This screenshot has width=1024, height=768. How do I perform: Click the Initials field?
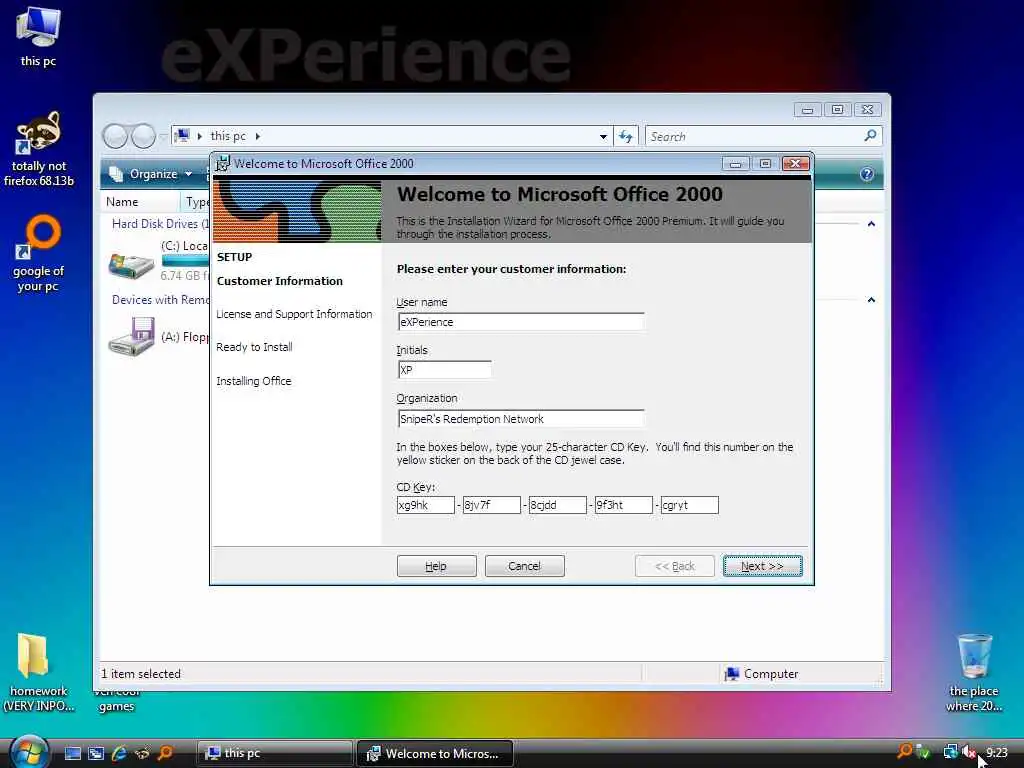pyautogui.click(x=444, y=370)
